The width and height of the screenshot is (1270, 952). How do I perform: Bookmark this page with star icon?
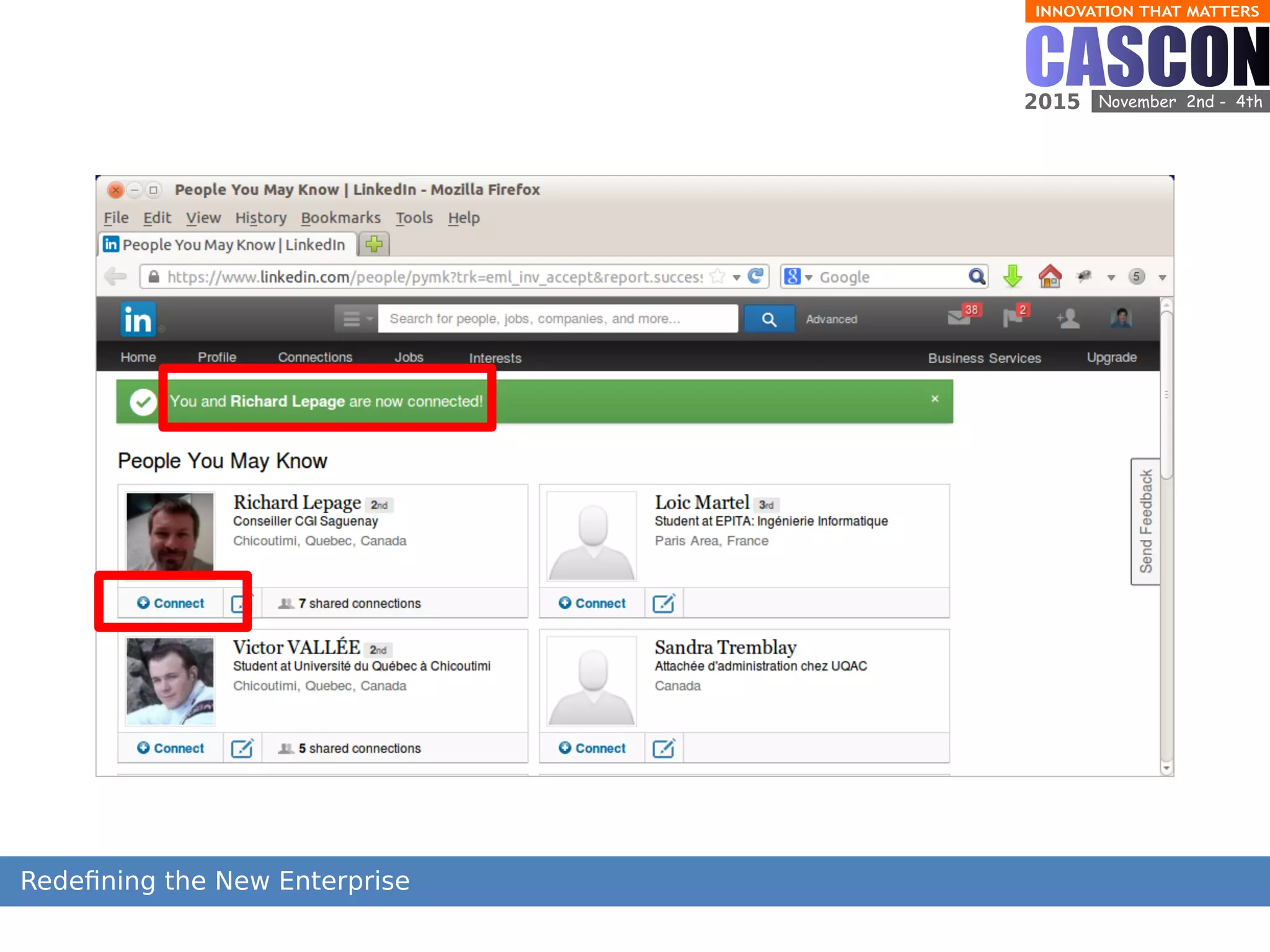[x=717, y=276]
